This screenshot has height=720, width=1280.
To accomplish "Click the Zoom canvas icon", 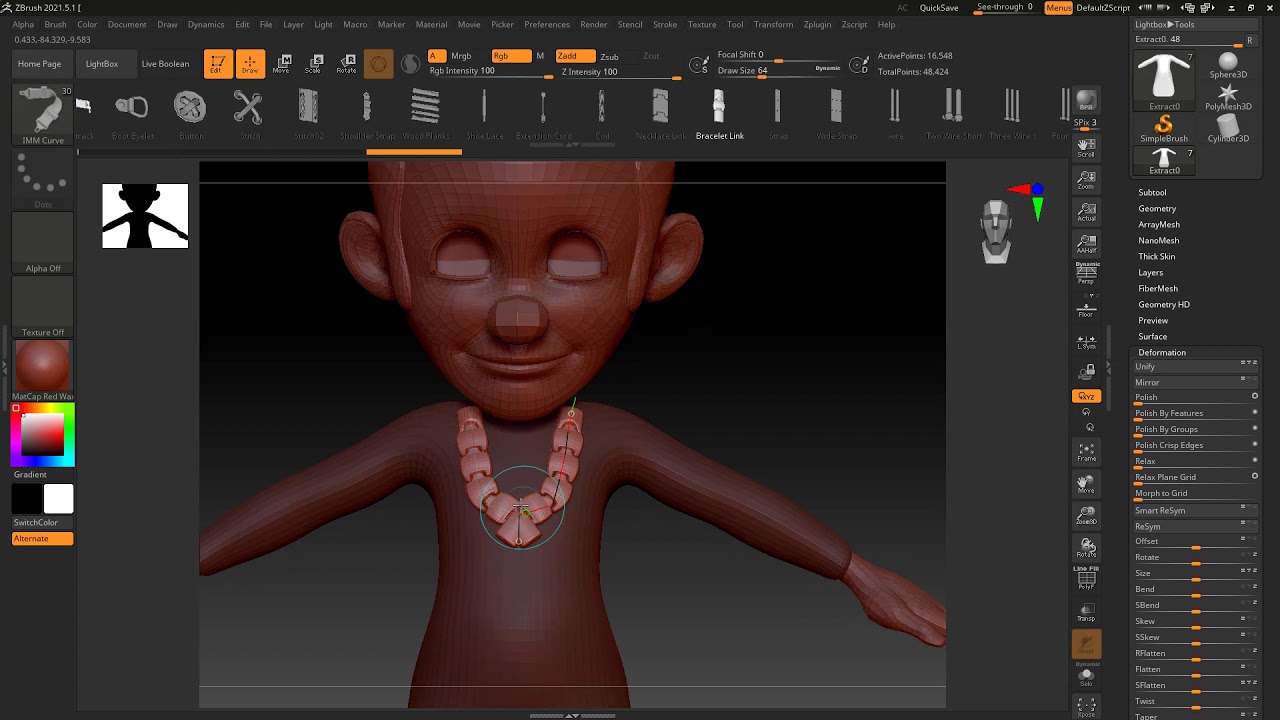I will [1086, 180].
